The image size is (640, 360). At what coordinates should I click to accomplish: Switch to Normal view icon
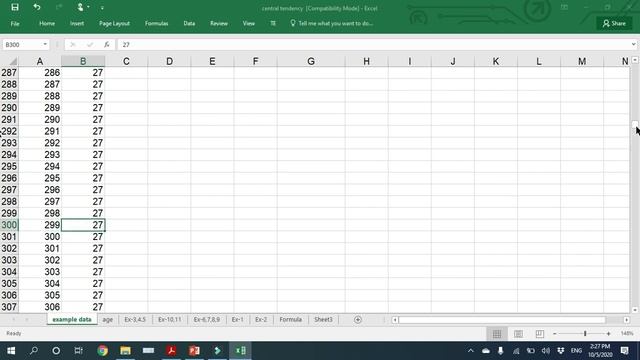click(x=497, y=334)
